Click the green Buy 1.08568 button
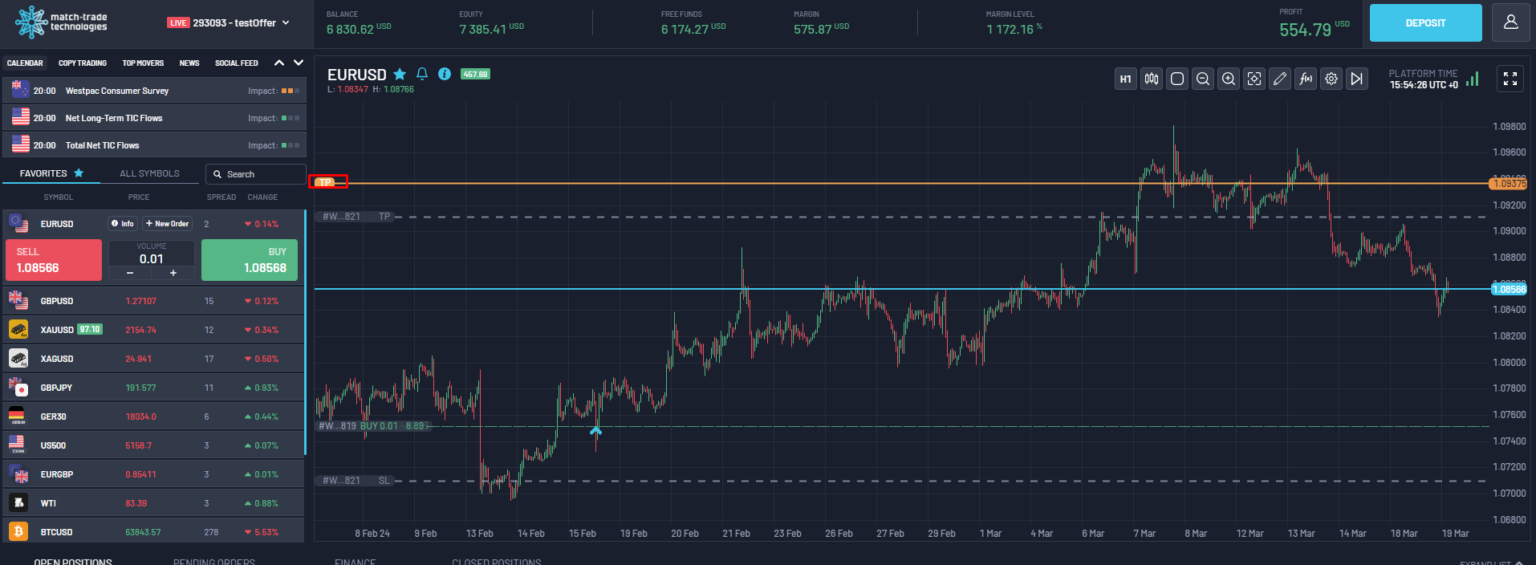The height and width of the screenshot is (565, 1536). click(x=249, y=260)
